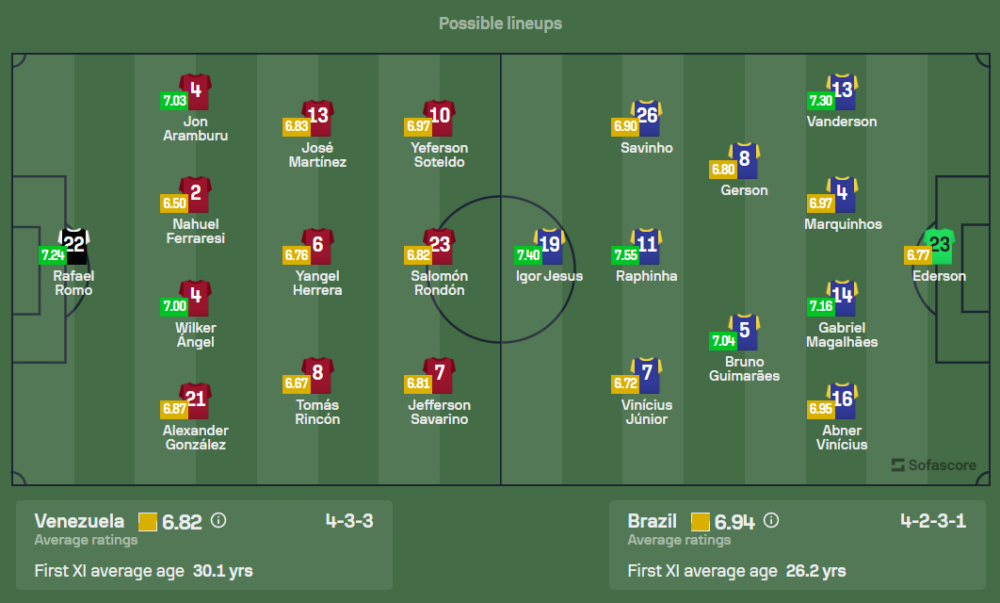Viewport: 1000px width, 603px height.
Task: Open Gabriel Magalhães player name link
Action: click(842, 335)
